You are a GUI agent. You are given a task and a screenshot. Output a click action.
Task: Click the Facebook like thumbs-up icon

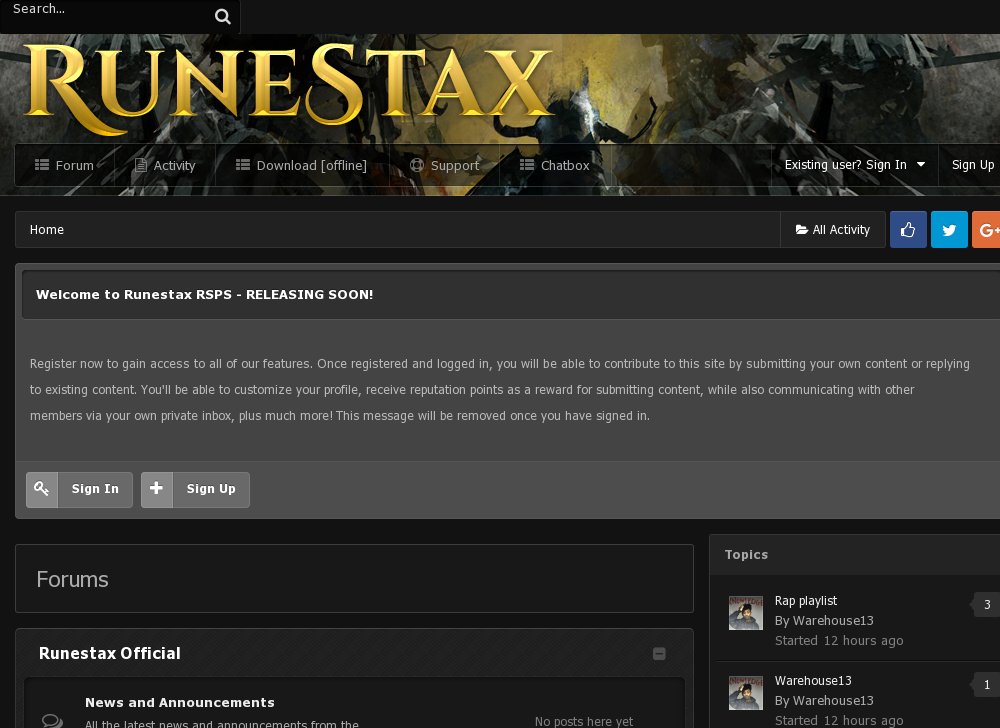pyautogui.click(x=908, y=229)
